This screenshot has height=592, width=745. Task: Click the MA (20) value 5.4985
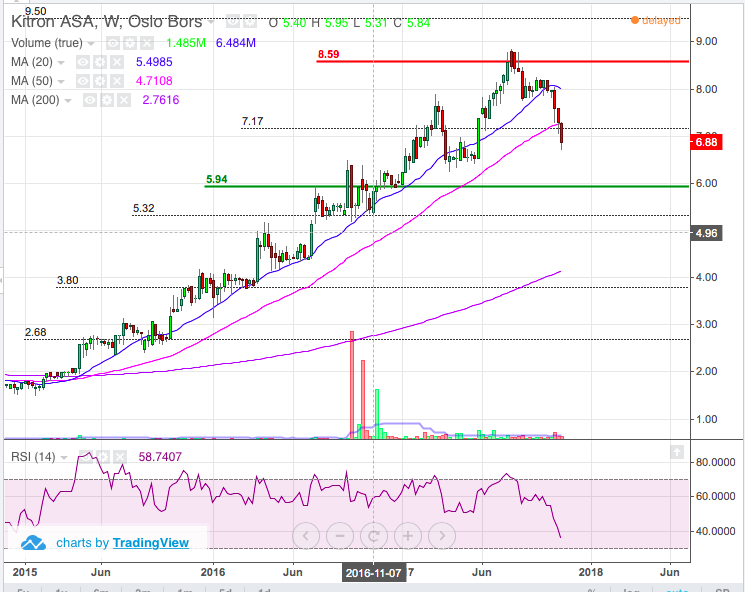(x=154, y=62)
